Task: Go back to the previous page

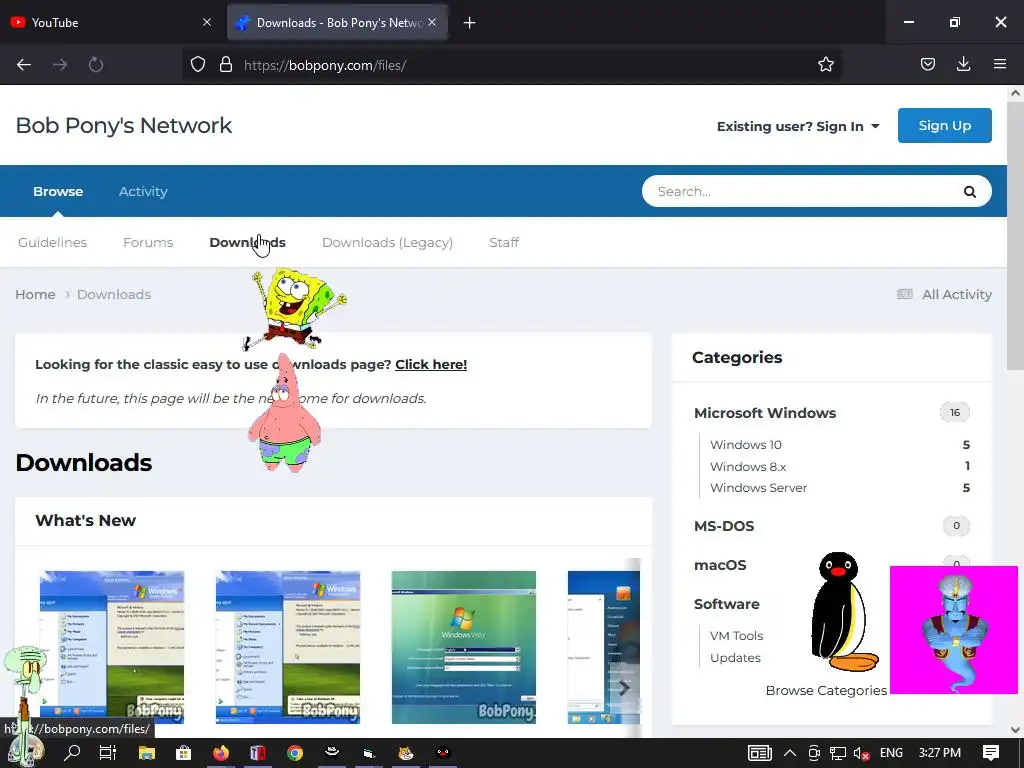Action: [x=24, y=65]
